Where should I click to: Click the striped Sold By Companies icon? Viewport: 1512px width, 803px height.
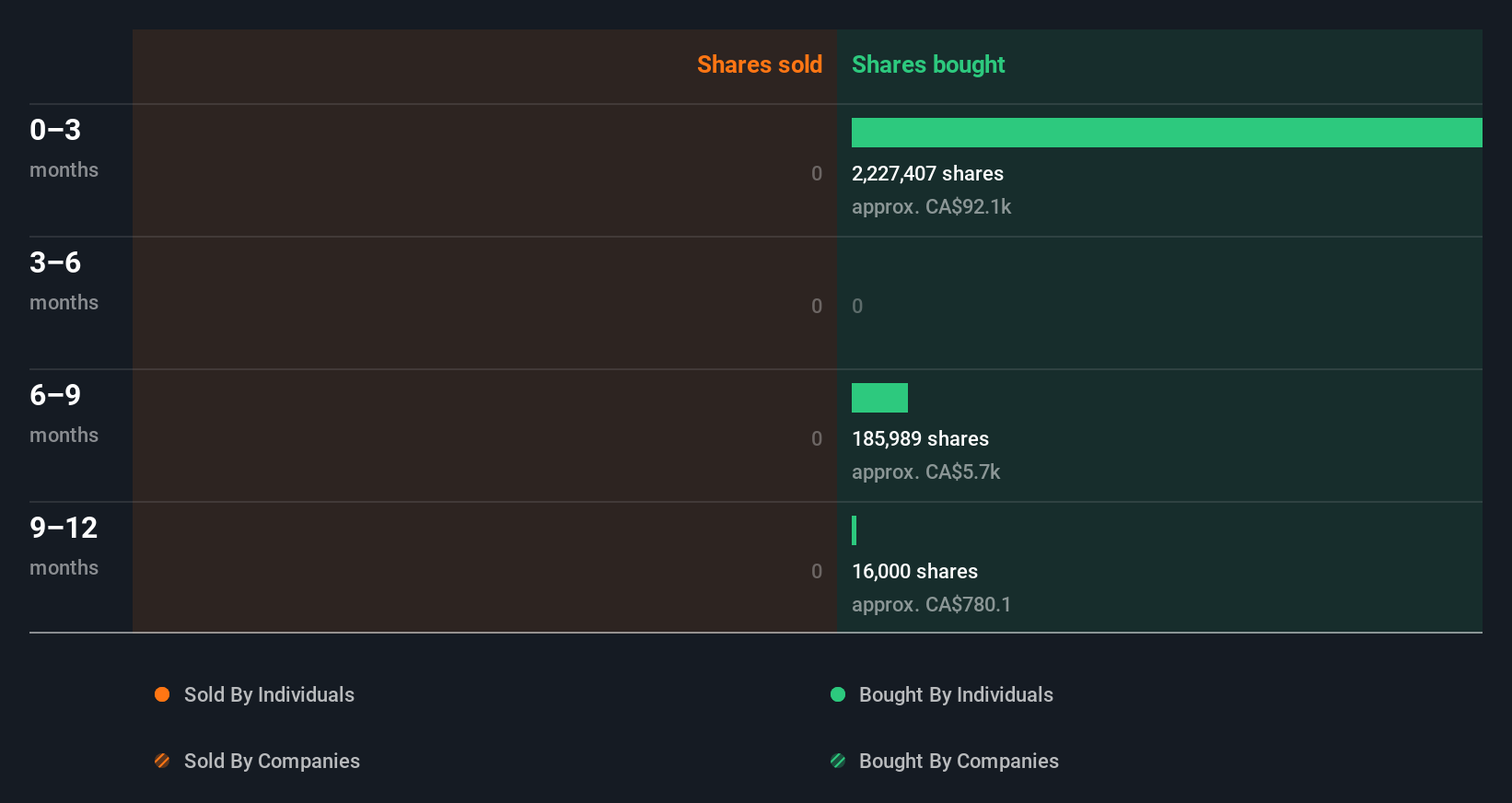[x=162, y=761]
